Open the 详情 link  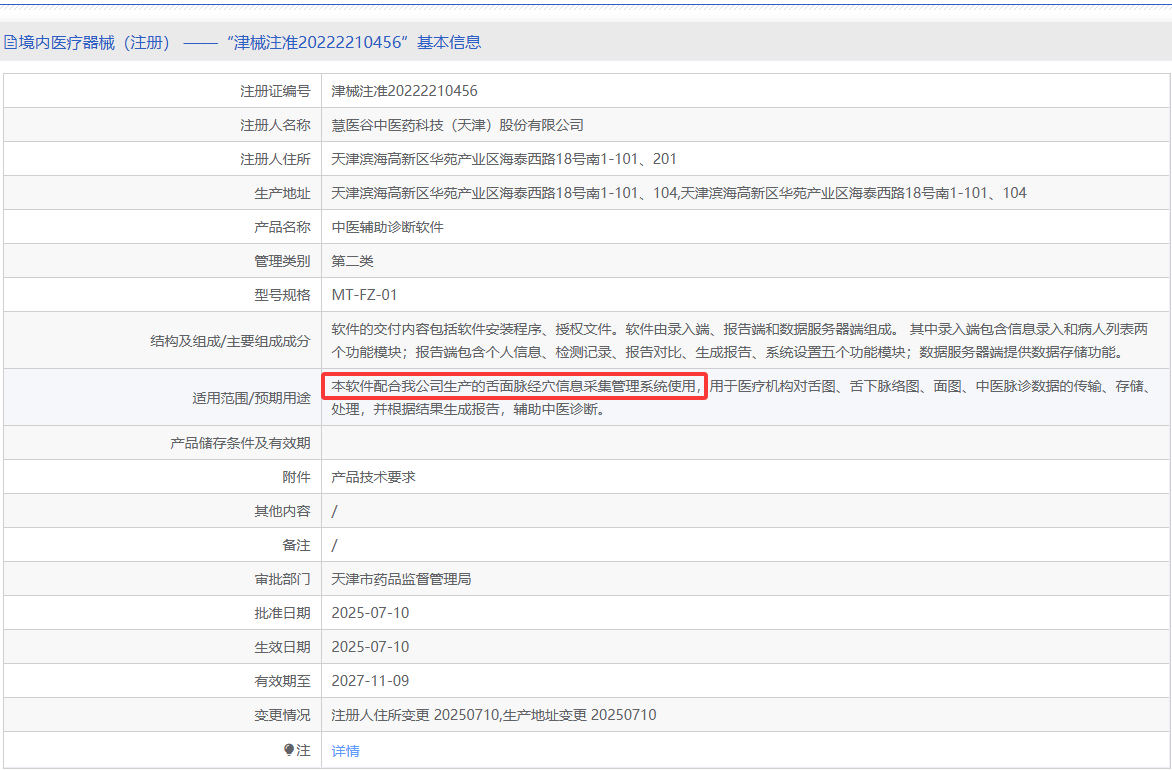pos(345,751)
